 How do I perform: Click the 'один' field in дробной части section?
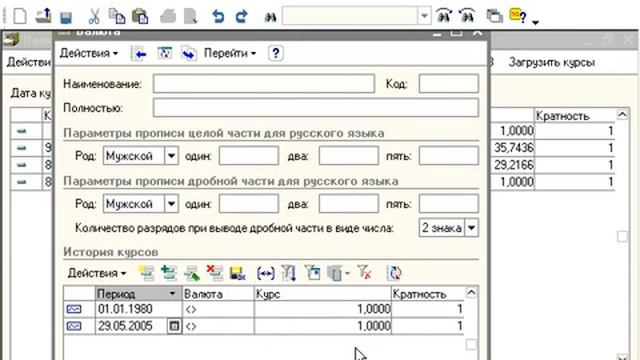coord(249,204)
